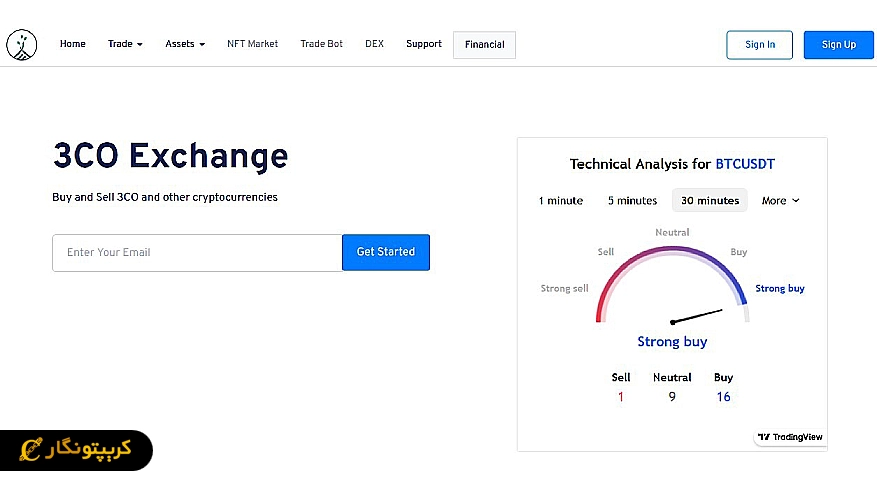
Task: Open the NFT Market page
Action: click(x=252, y=44)
